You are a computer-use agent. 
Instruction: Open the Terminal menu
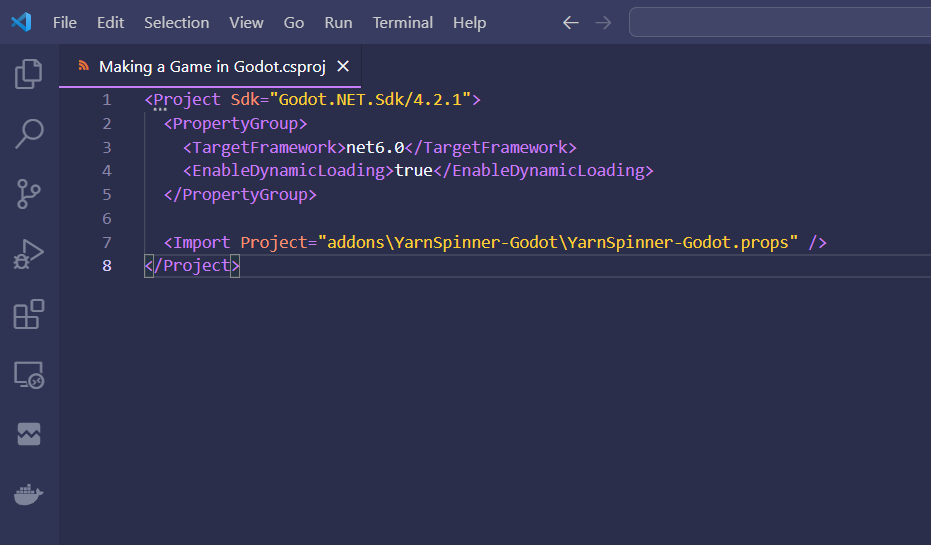click(x=403, y=22)
